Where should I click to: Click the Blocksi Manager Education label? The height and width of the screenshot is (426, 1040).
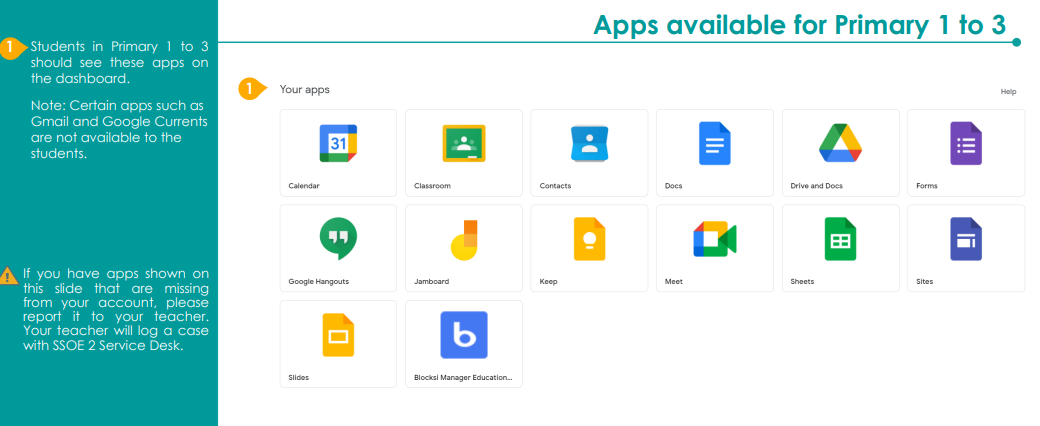[463, 378]
